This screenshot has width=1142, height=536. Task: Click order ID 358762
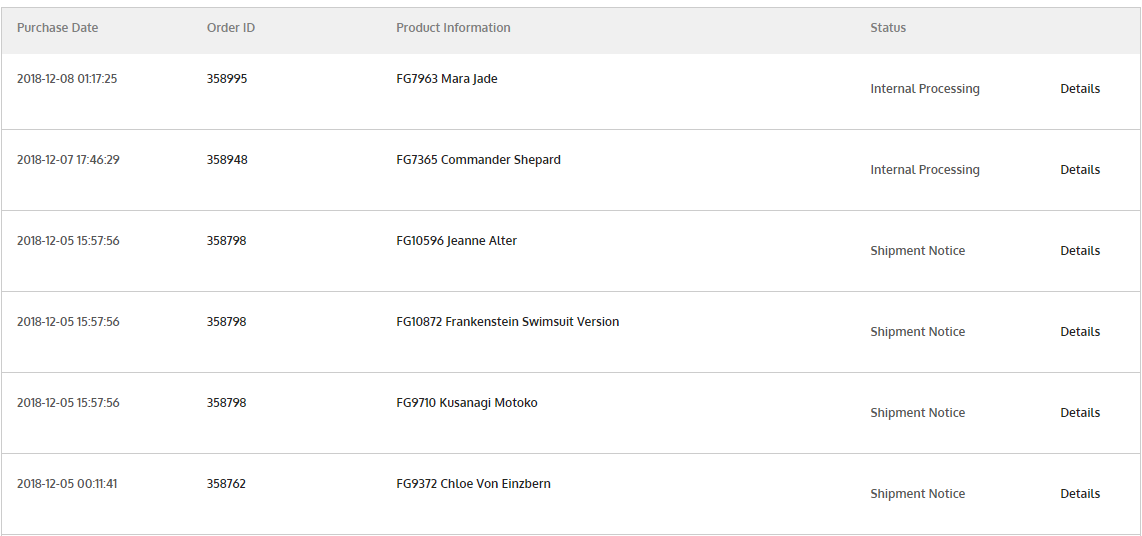click(x=227, y=484)
